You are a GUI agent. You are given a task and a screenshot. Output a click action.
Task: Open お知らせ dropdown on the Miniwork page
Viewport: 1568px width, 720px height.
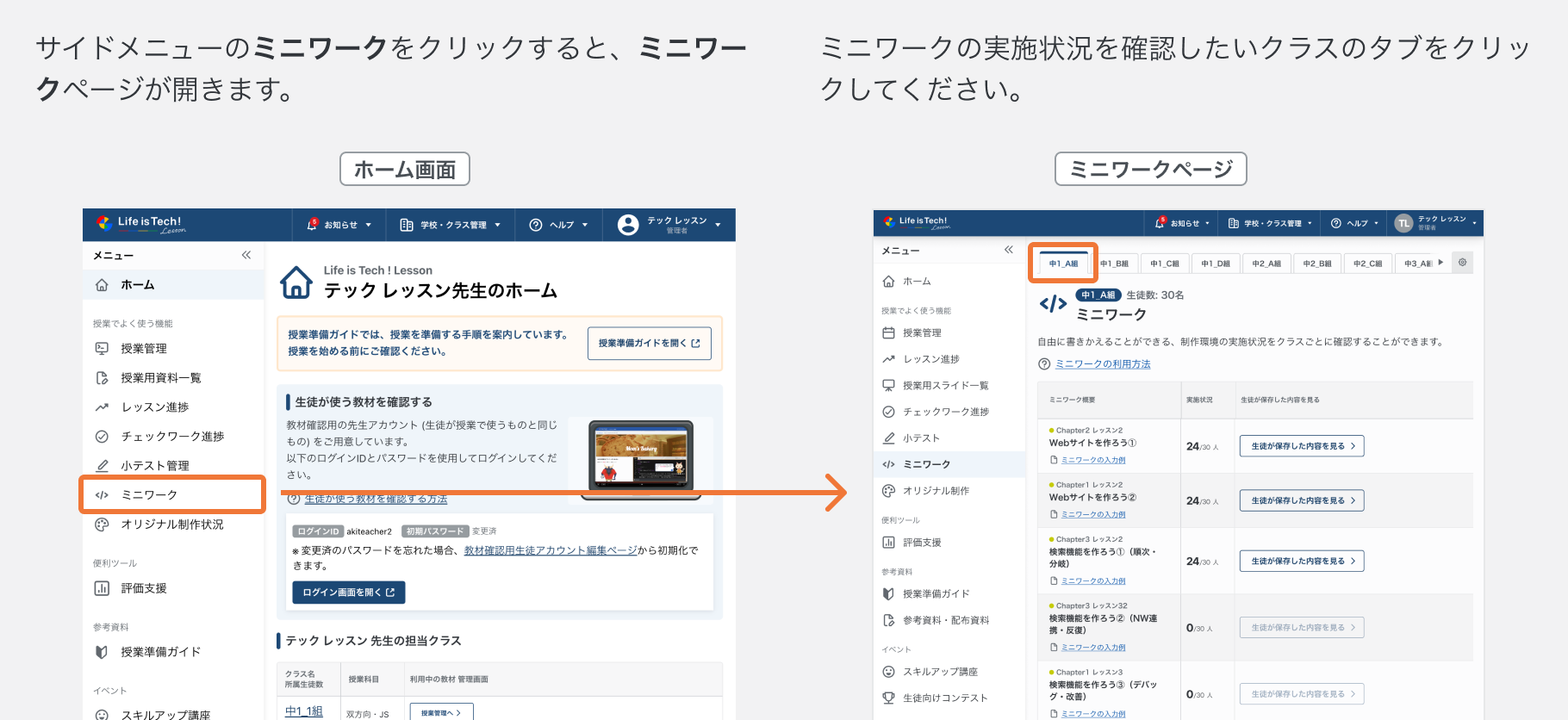point(1183,223)
